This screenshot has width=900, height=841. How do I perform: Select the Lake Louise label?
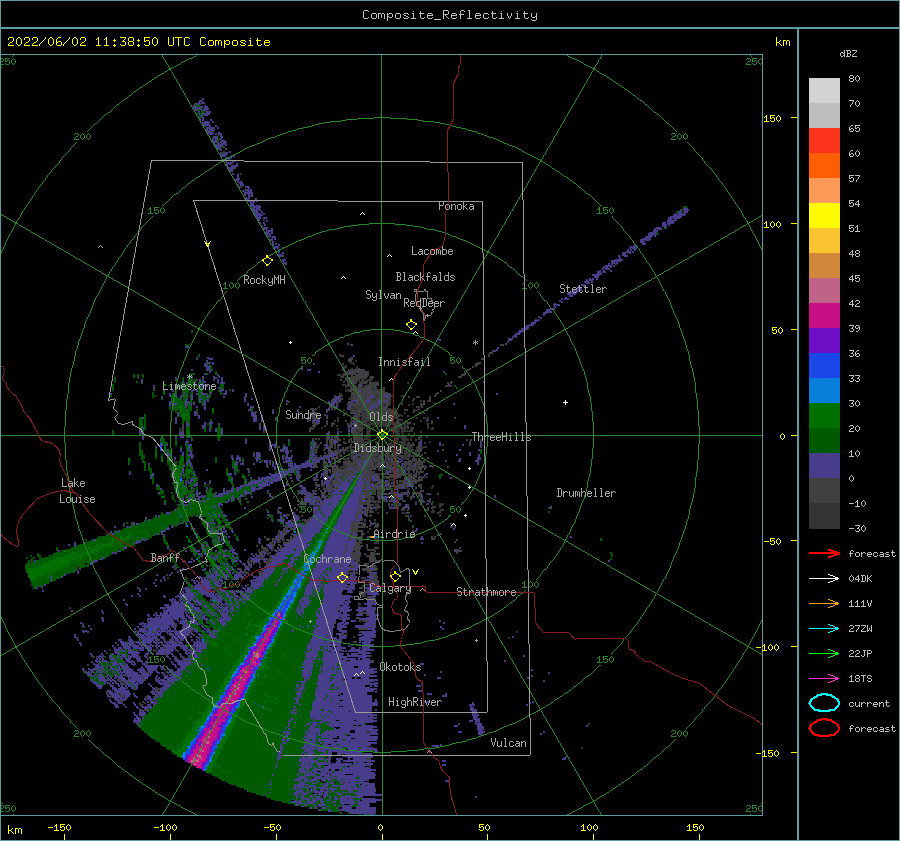click(x=77, y=491)
